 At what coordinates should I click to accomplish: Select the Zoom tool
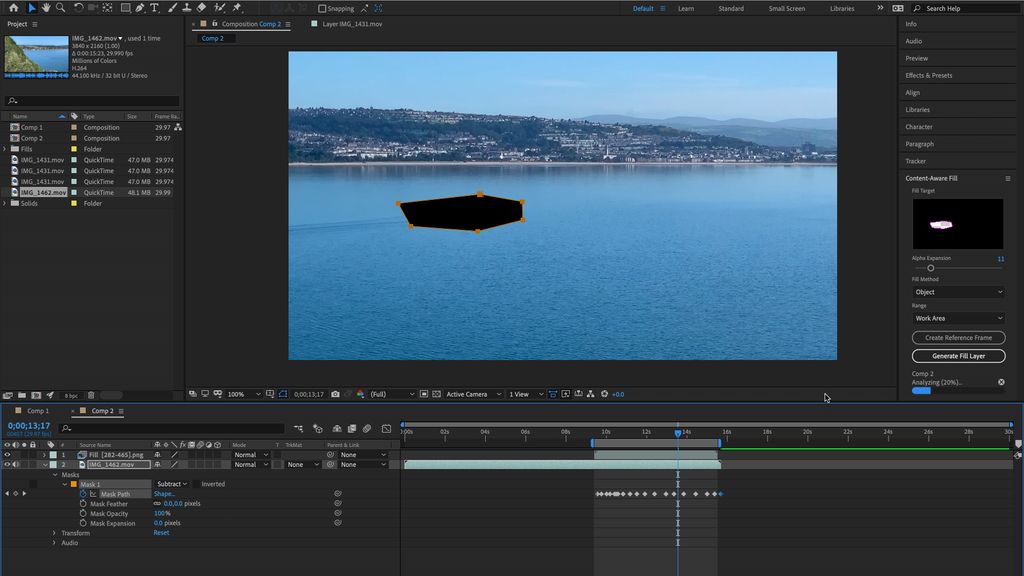tap(59, 8)
